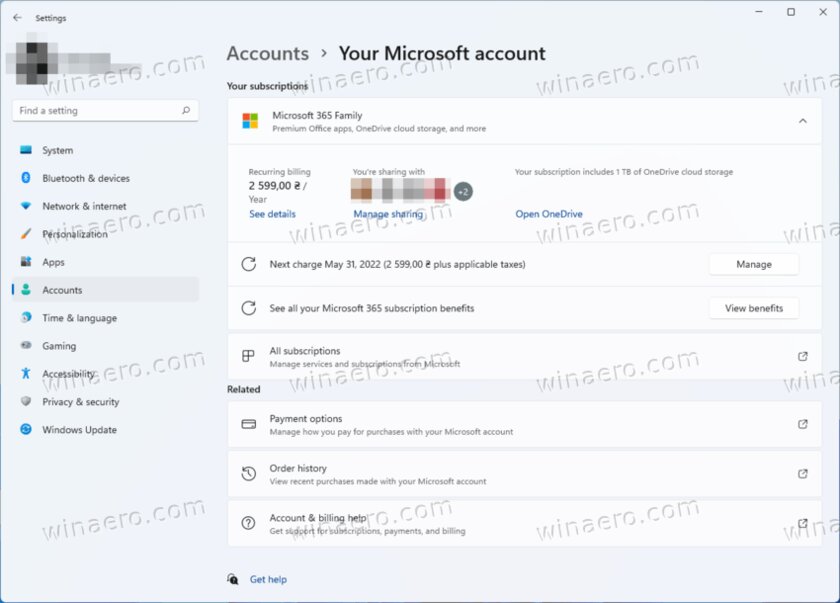Open external link icon for All subscriptions
Image resolution: width=840 pixels, height=603 pixels.
(802, 356)
